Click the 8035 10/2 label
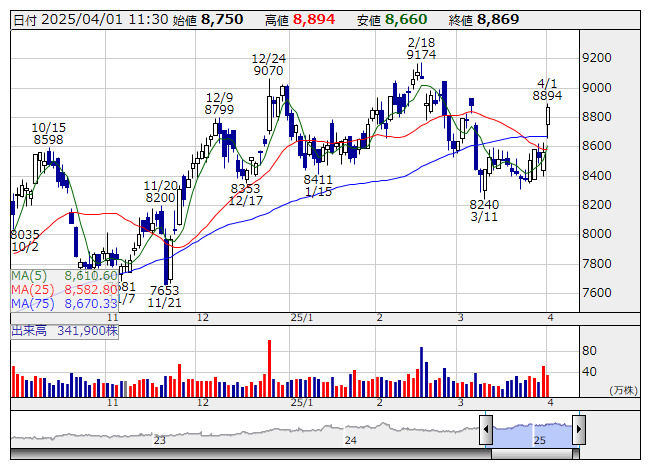 tap(25, 241)
